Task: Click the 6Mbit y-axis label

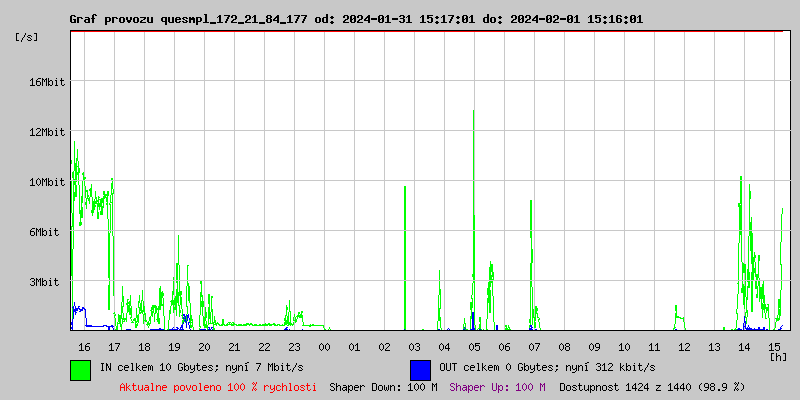Action: point(46,232)
